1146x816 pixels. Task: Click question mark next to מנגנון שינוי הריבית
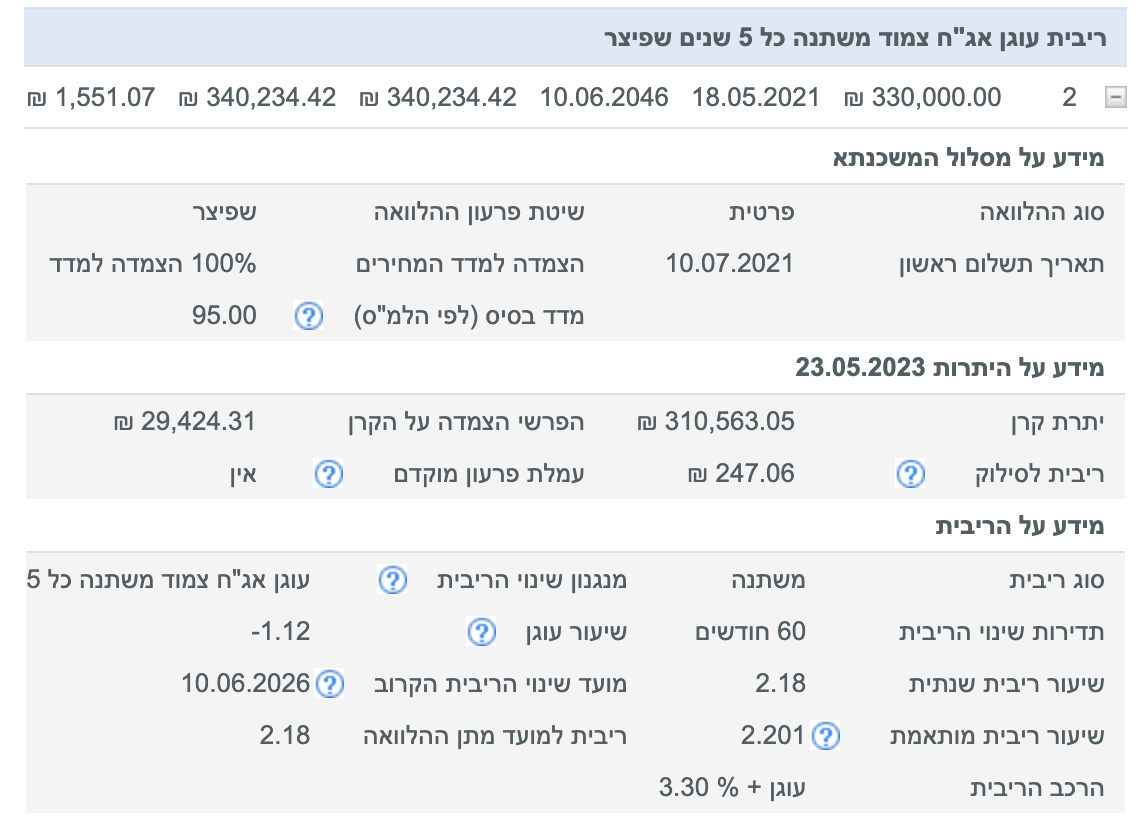point(392,580)
